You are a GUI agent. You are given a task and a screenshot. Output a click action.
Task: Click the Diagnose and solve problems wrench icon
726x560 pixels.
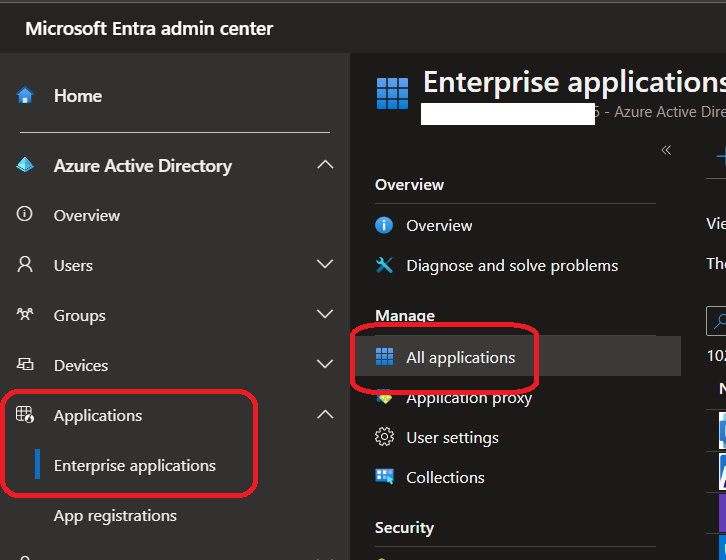pos(384,265)
